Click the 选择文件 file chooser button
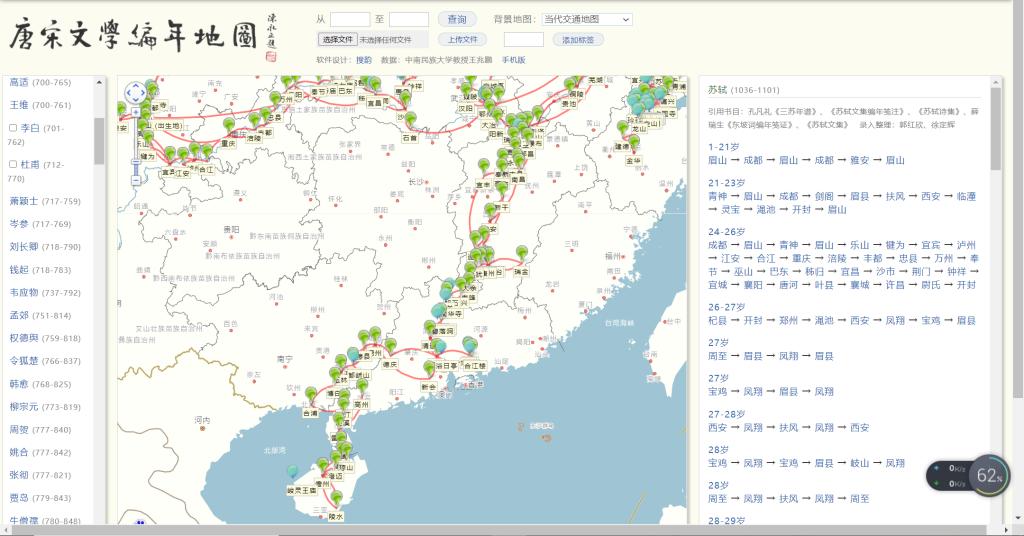 338,40
